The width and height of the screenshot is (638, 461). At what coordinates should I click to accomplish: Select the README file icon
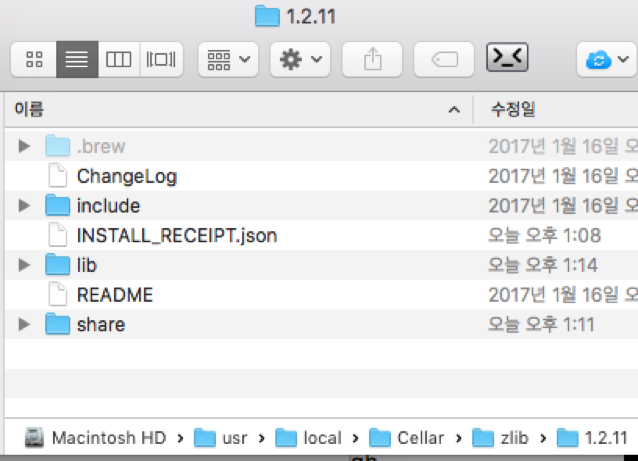[58, 296]
